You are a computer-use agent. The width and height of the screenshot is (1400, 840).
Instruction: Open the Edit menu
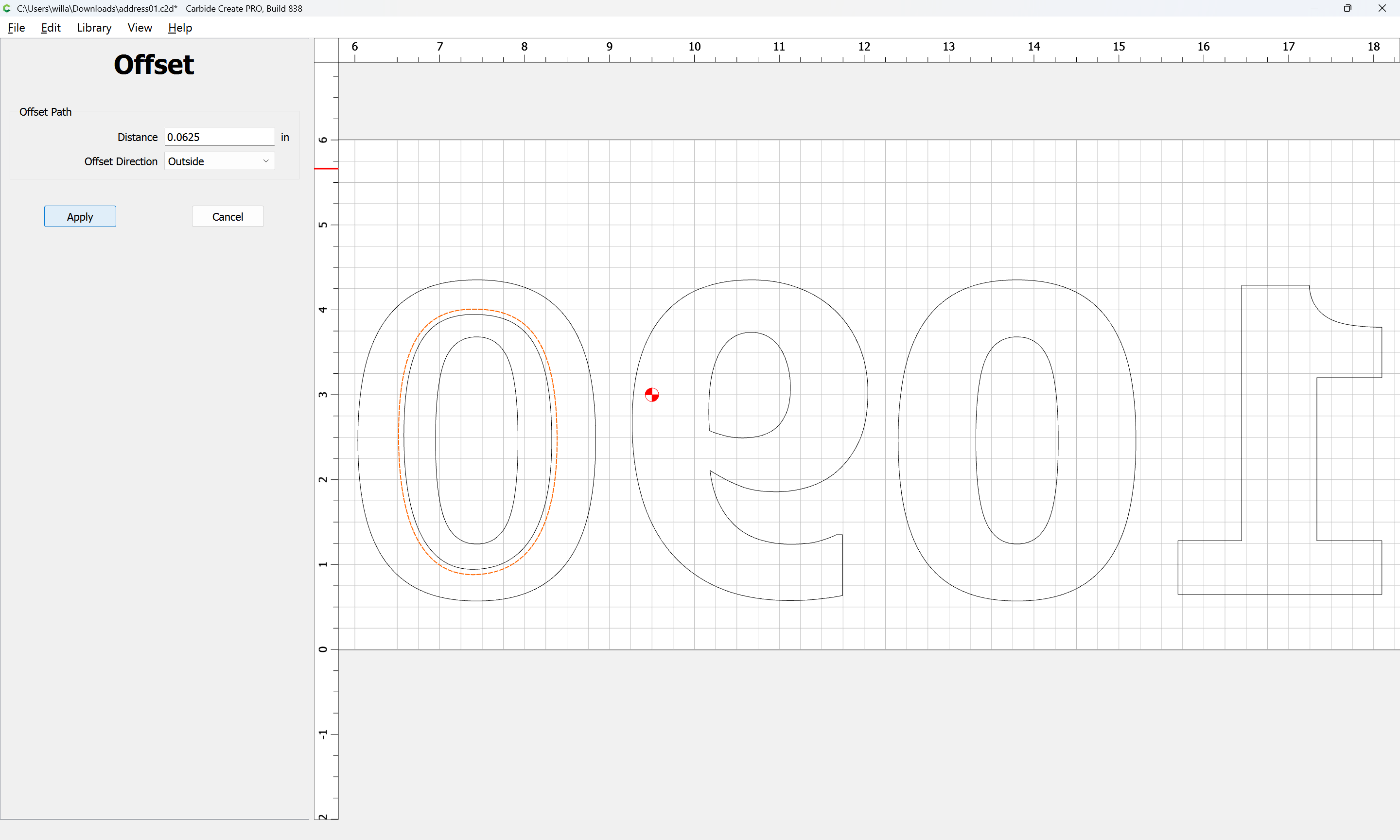coord(51,28)
